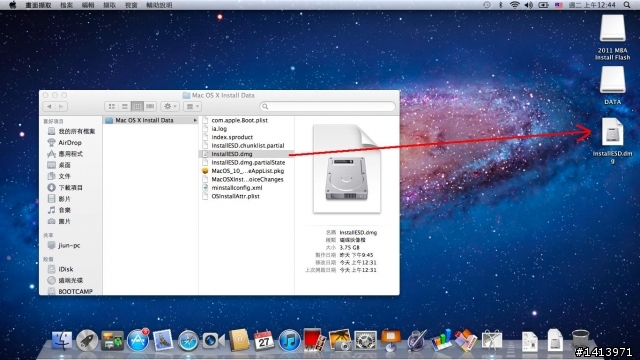
Task: Open System Preferences gear in Dock
Action: (365, 340)
